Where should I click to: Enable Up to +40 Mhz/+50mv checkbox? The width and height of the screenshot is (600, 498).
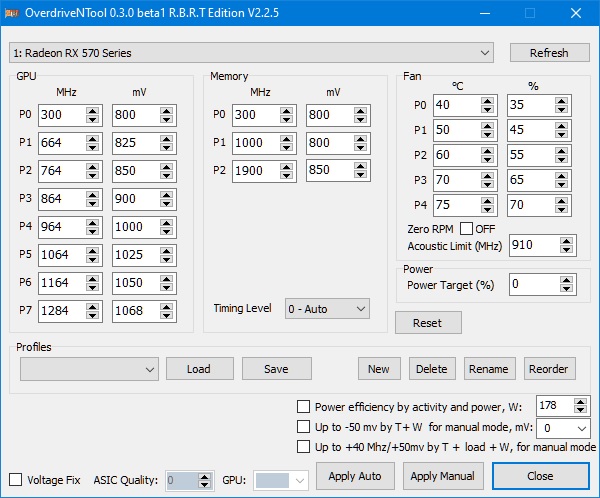(303, 446)
